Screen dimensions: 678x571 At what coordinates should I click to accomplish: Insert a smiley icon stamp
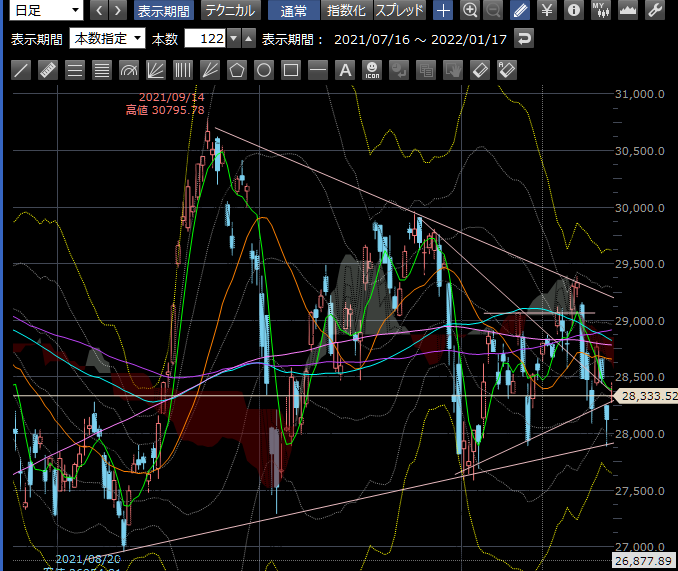(x=372, y=70)
